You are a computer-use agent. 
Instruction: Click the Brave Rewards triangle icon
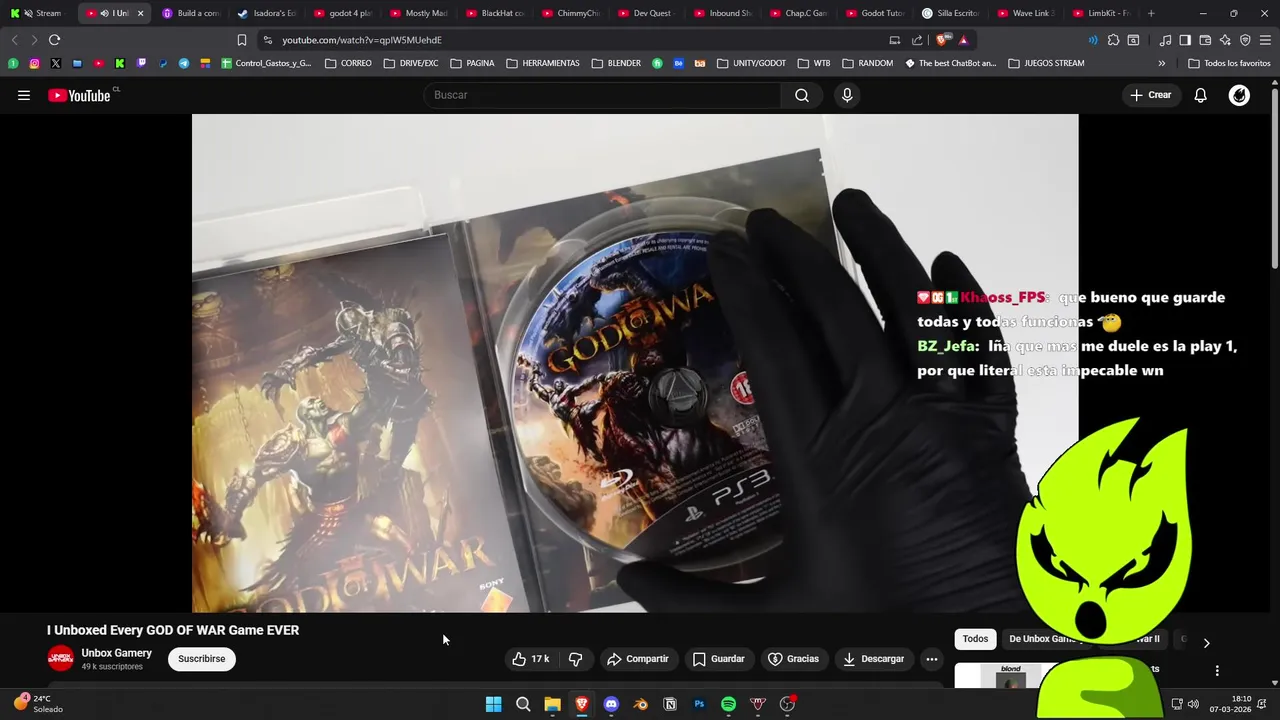point(963,40)
